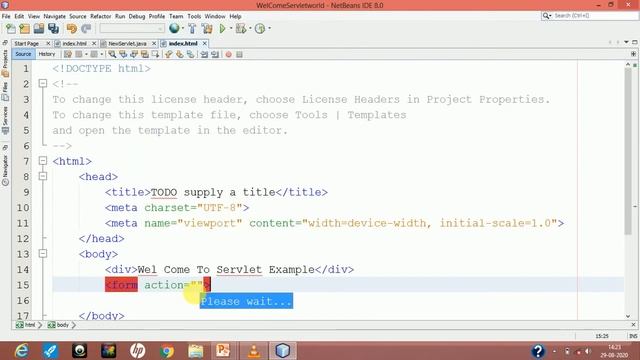Click the New File toolbar icon
The image size is (640, 360).
[x=11, y=29]
